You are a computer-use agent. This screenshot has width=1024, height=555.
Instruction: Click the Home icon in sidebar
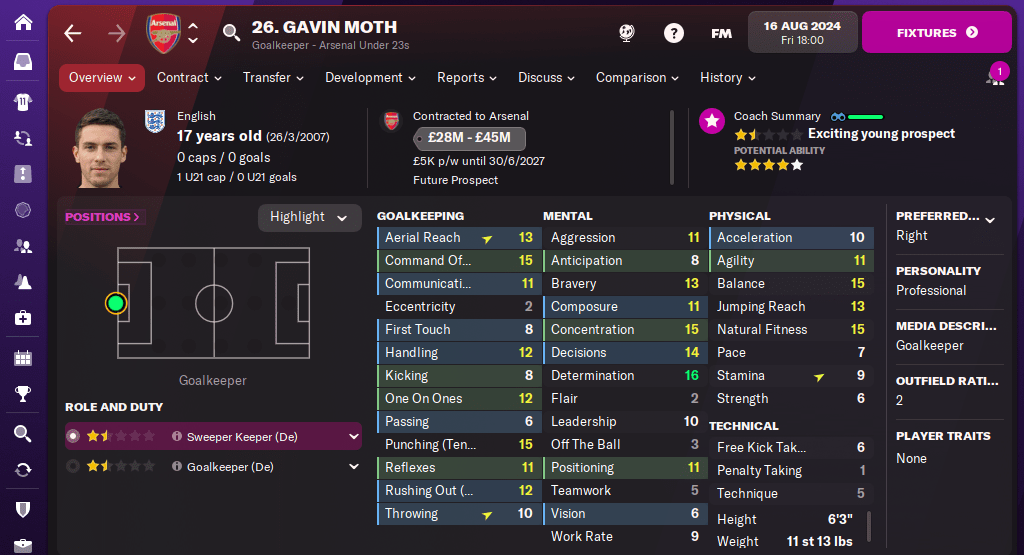23,21
